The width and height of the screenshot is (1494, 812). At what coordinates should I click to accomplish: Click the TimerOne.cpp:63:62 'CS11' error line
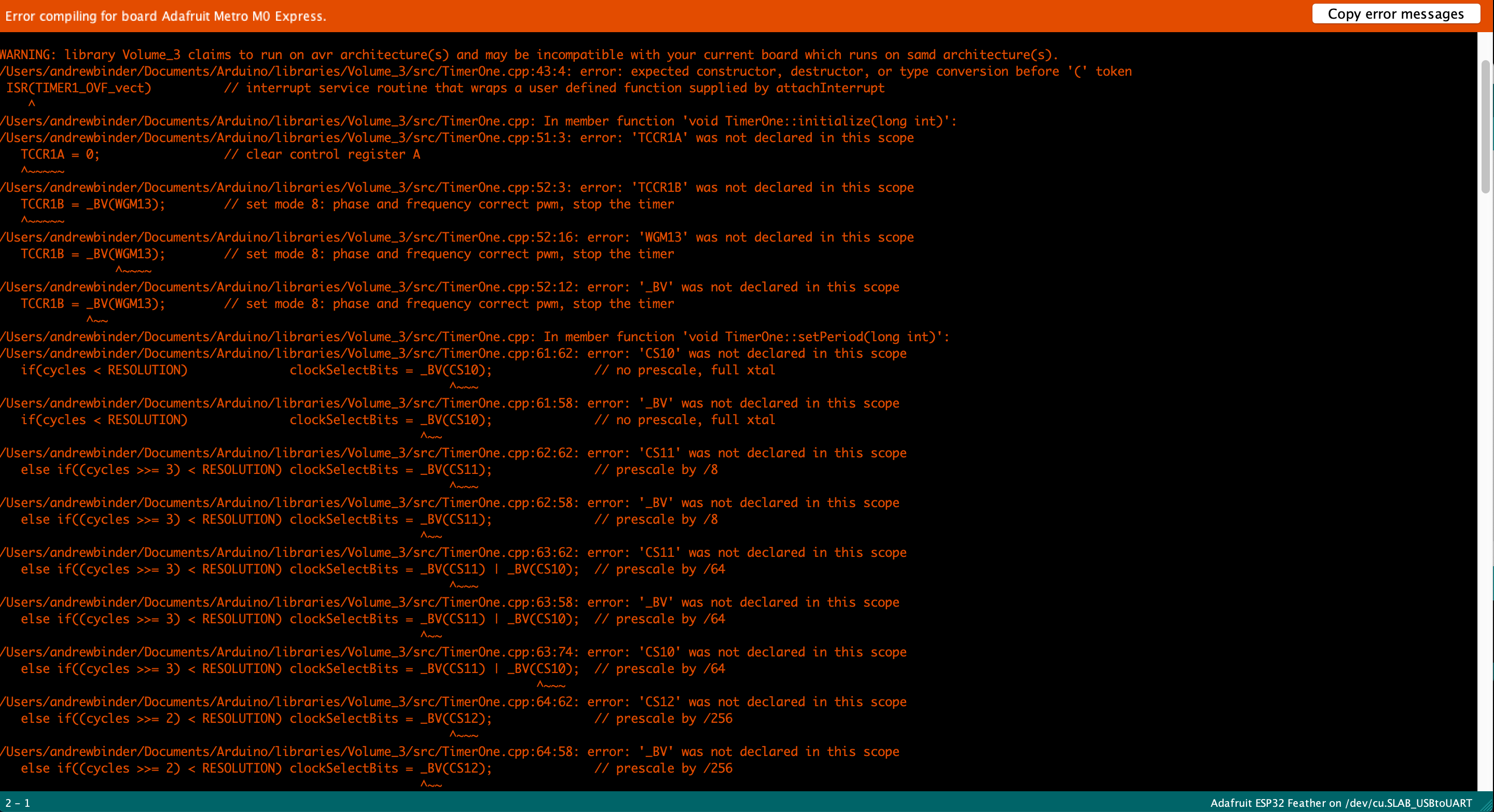click(x=453, y=553)
